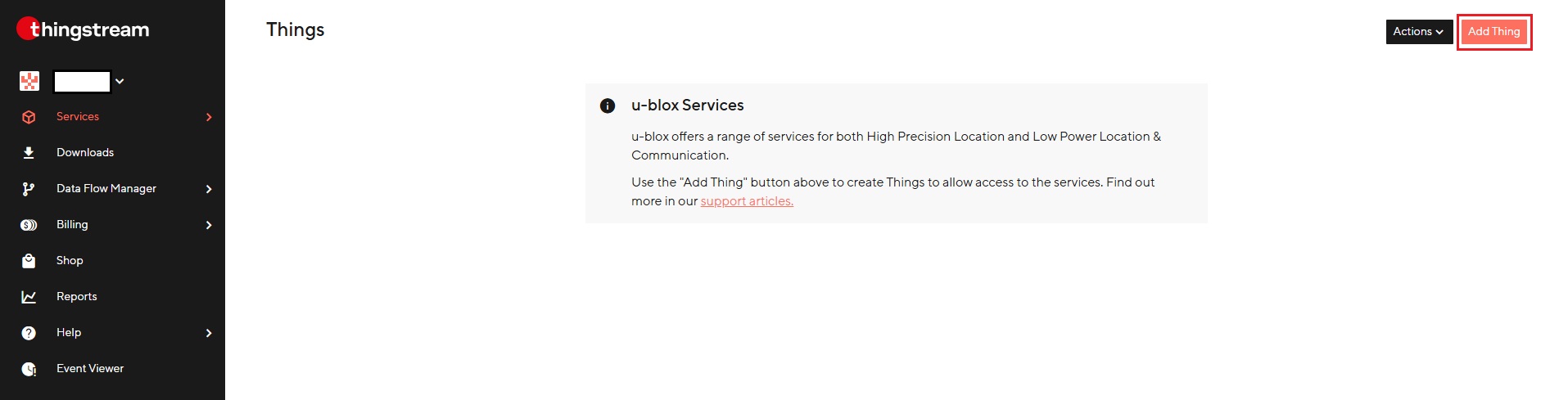Click the Event Viewer clock icon

click(x=29, y=369)
